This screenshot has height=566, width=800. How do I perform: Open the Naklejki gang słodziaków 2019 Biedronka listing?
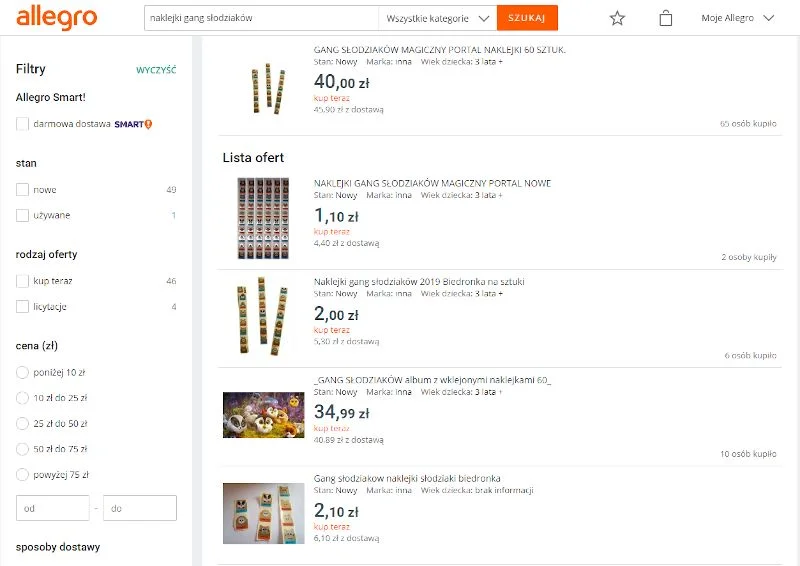[419, 282]
